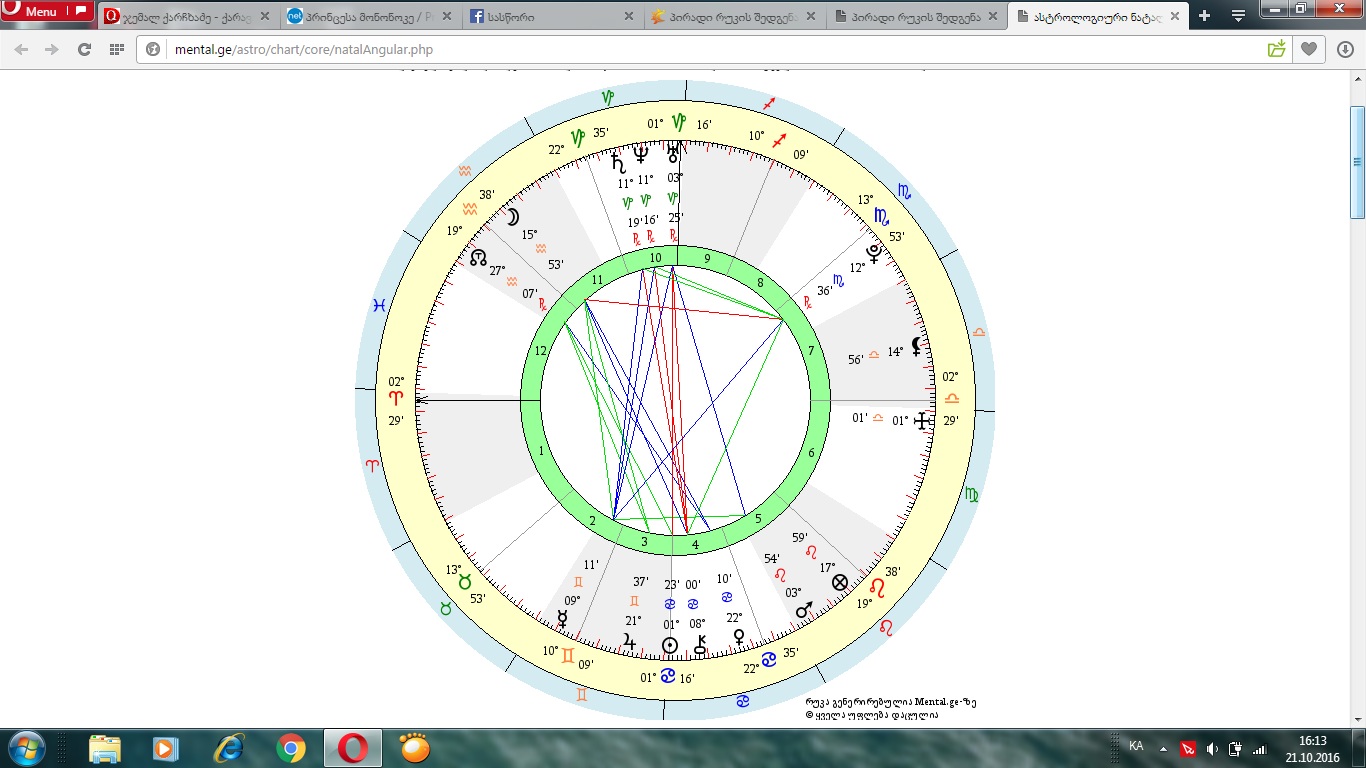Select the Chiron key glyph
Viewport: 1366px width, 768px height.
[700, 646]
